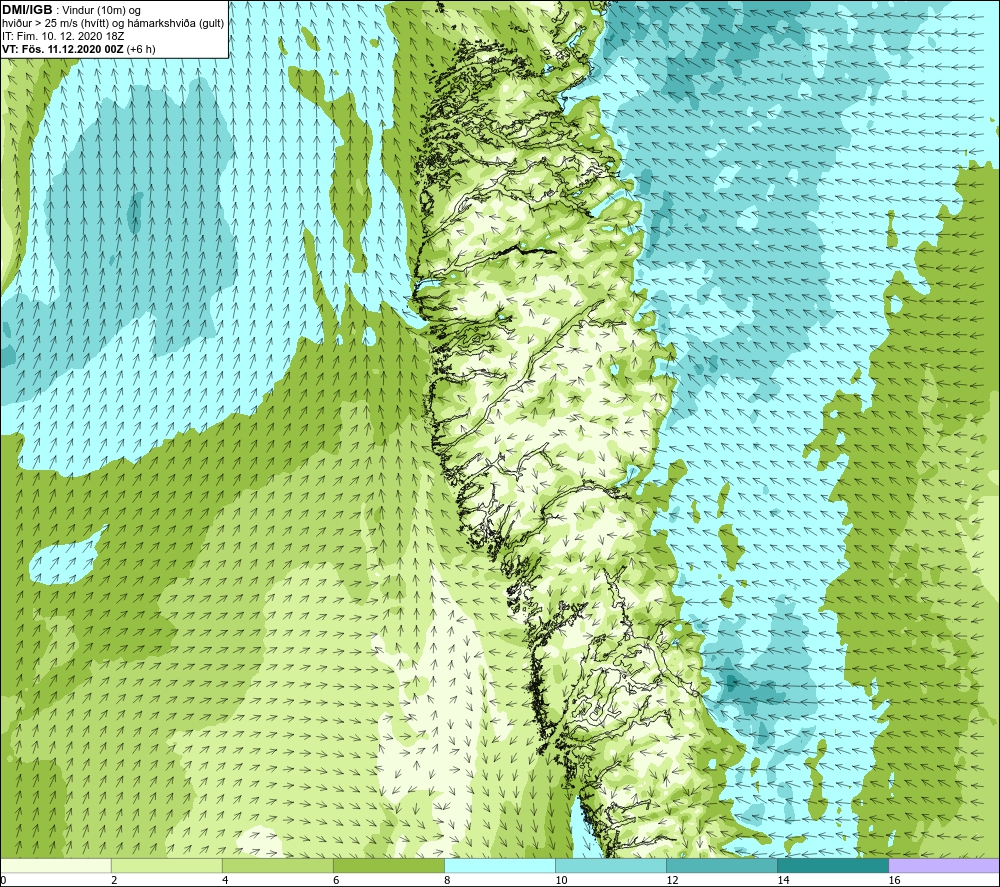Click the legend label '8'
Viewport: 1000px width, 887px height.
point(447,880)
